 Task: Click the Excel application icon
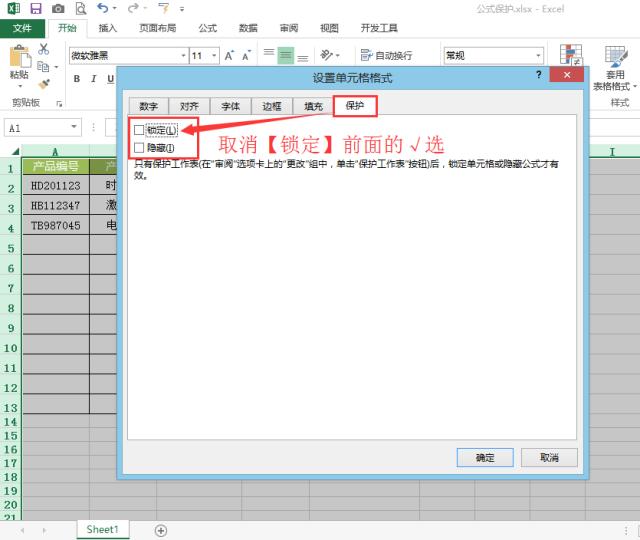[13, 8]
